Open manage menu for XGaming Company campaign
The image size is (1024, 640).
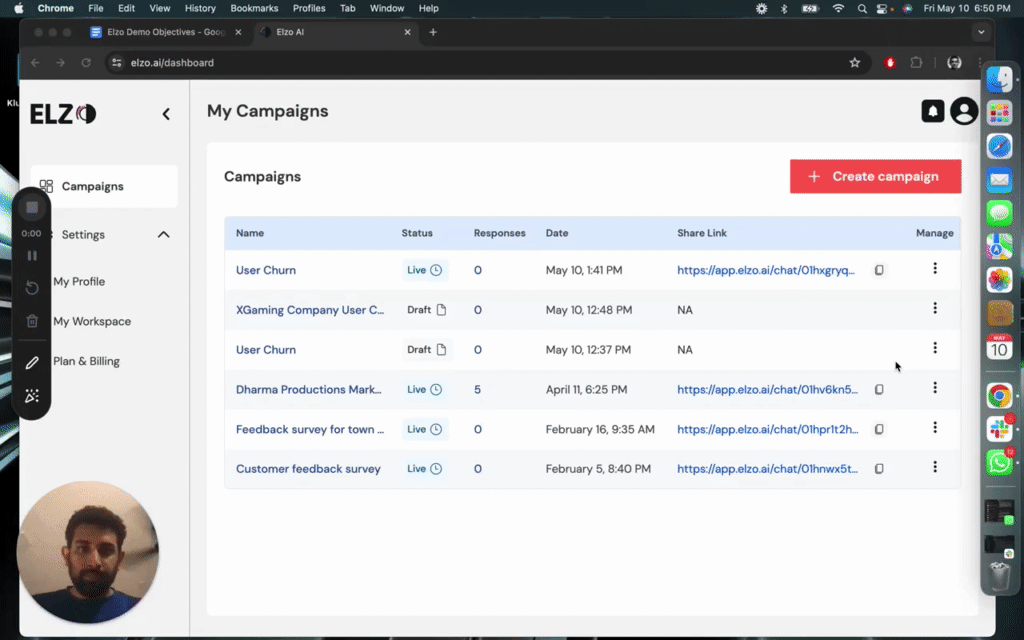(x=935, y=309)
